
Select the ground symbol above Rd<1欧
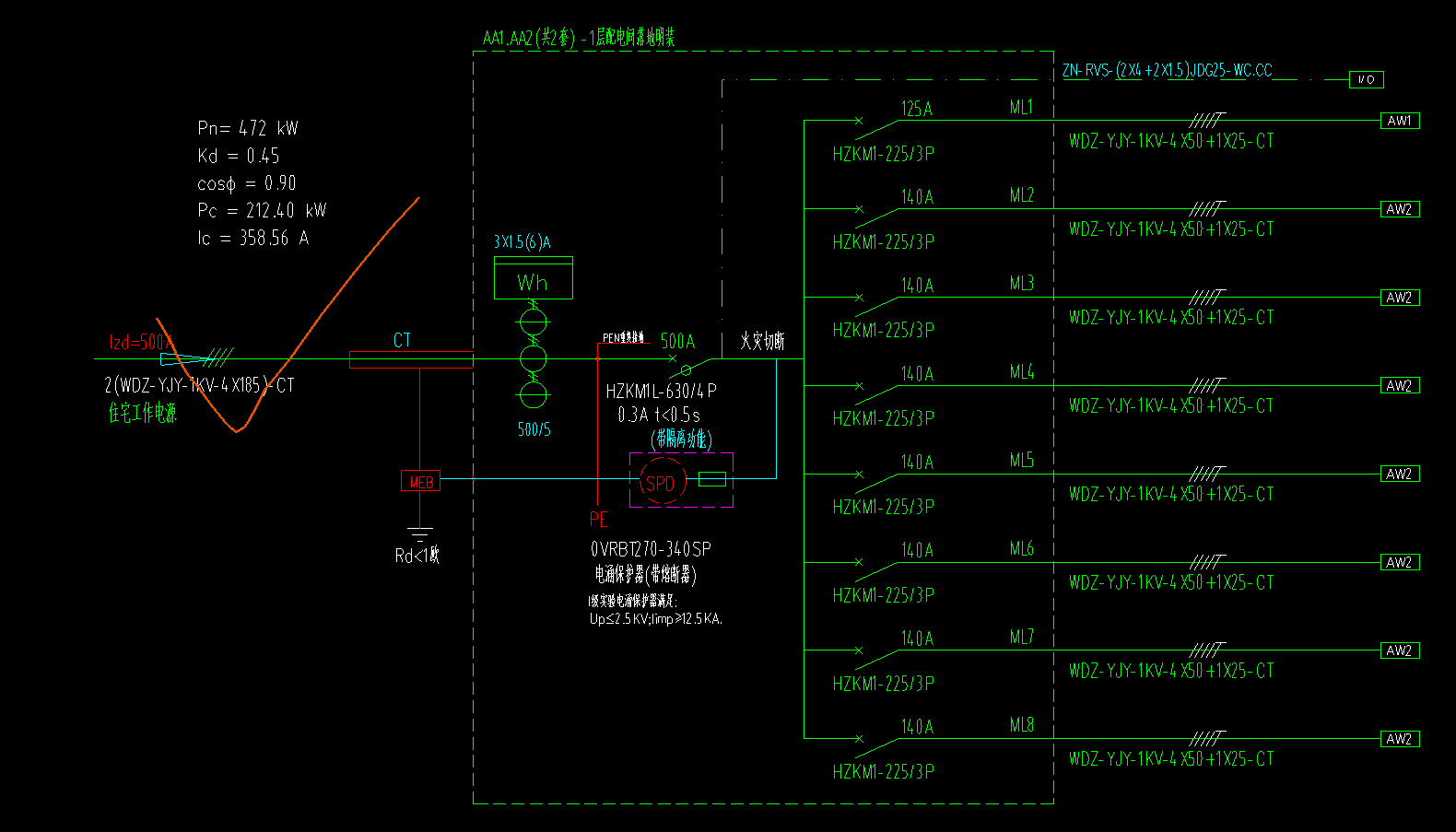419,533
